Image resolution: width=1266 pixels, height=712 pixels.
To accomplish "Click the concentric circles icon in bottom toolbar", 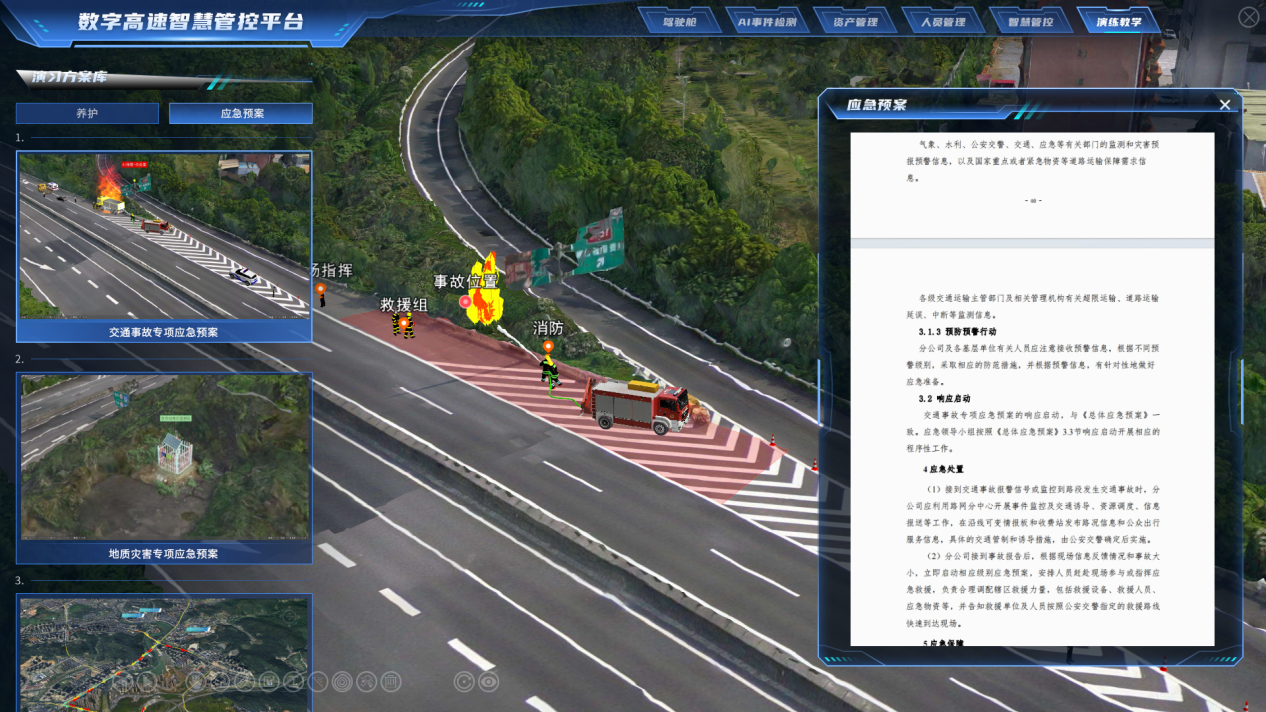I will (342, 682).
